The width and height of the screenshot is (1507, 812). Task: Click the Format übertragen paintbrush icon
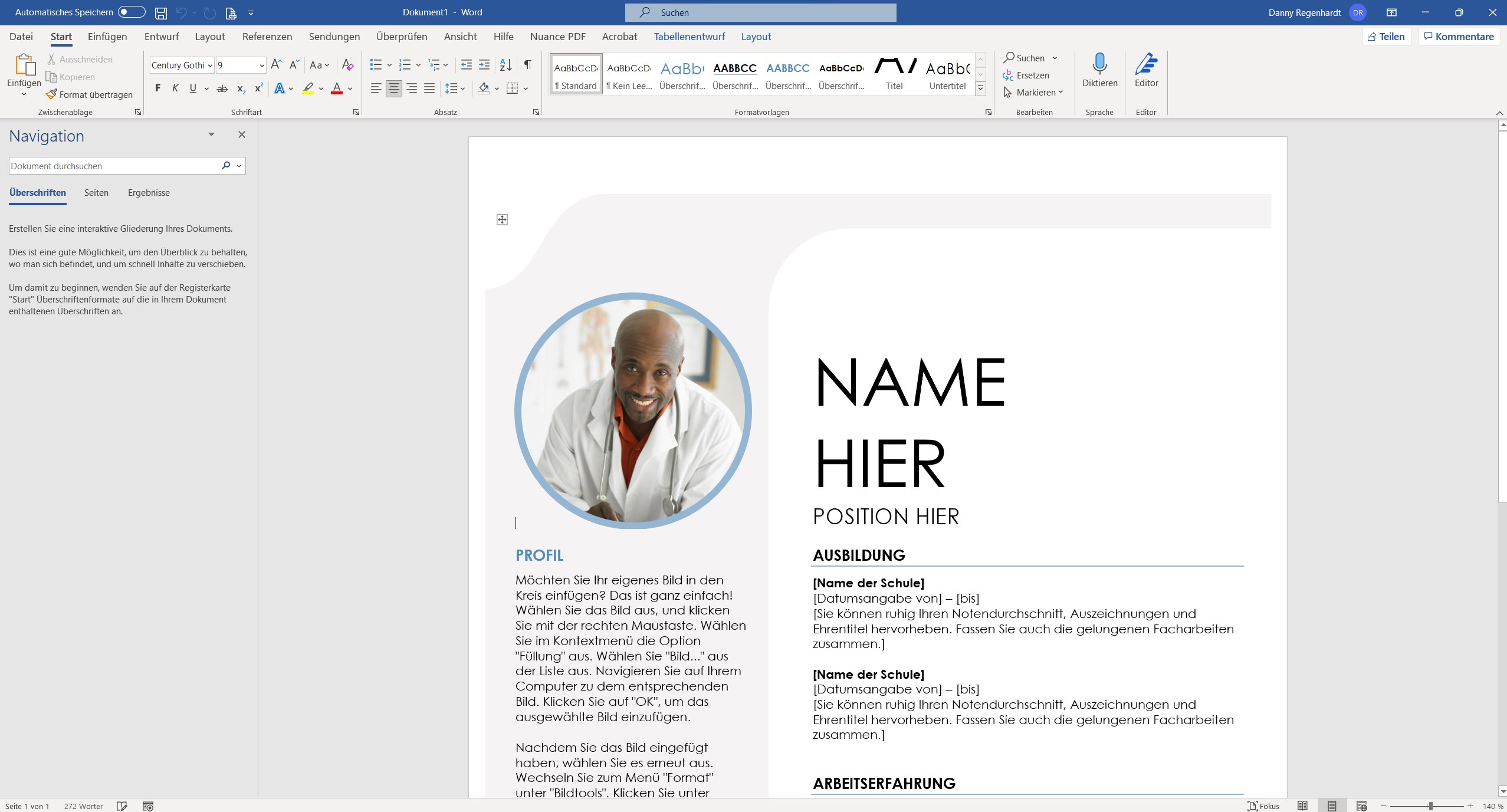[x=52, y=94]
